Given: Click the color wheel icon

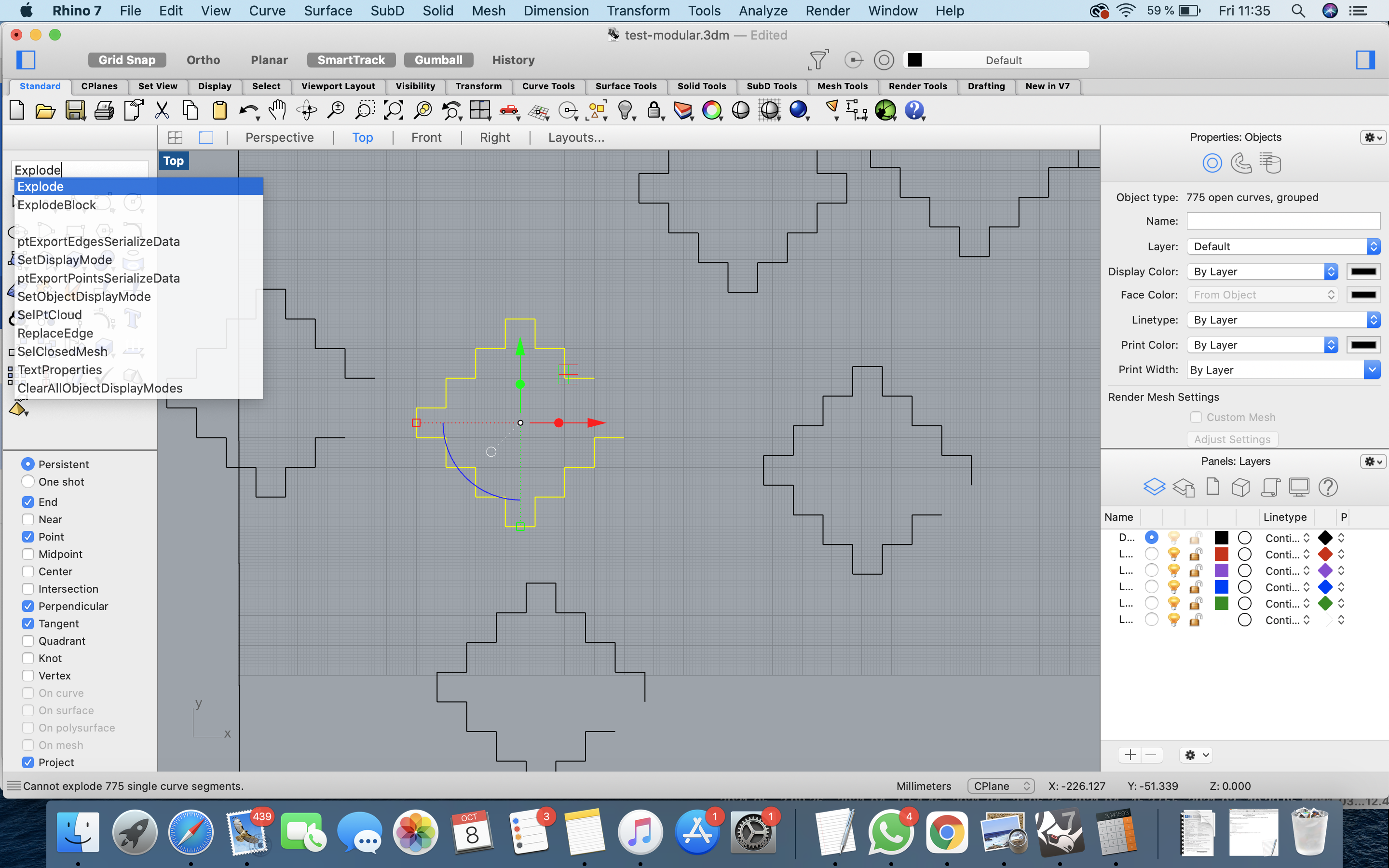Looking at the screenshot, I should [x=712, y=109].
